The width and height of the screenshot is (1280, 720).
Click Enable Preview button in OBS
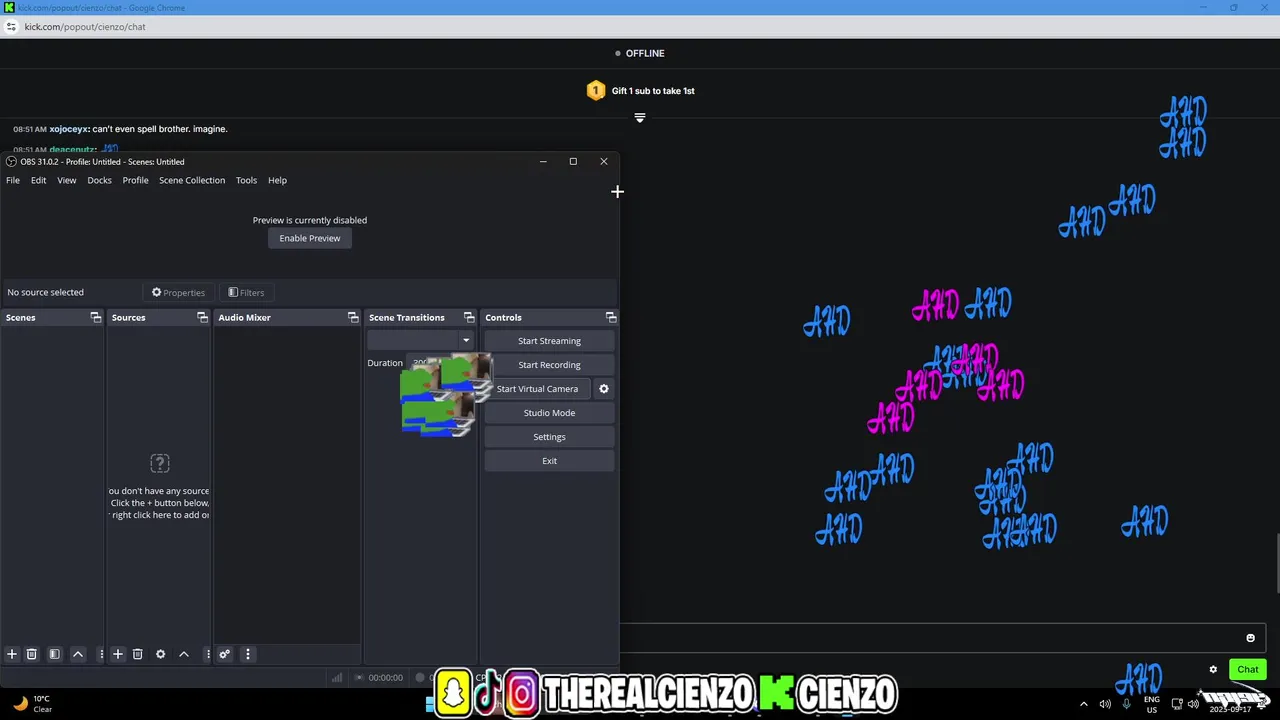tap(310, 239)
